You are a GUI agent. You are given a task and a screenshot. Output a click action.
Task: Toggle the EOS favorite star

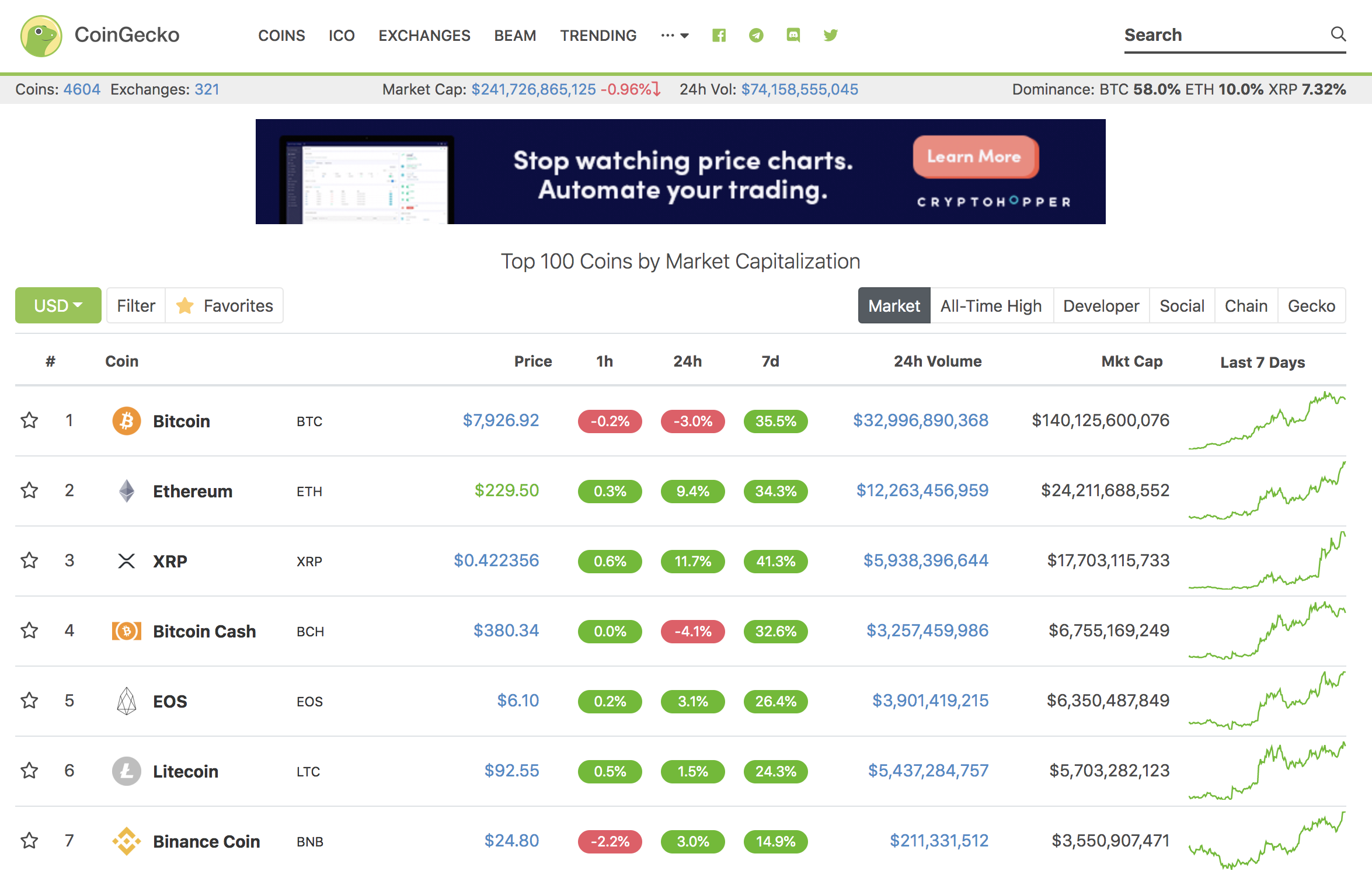pyautogui.click(x=29, y=701)
